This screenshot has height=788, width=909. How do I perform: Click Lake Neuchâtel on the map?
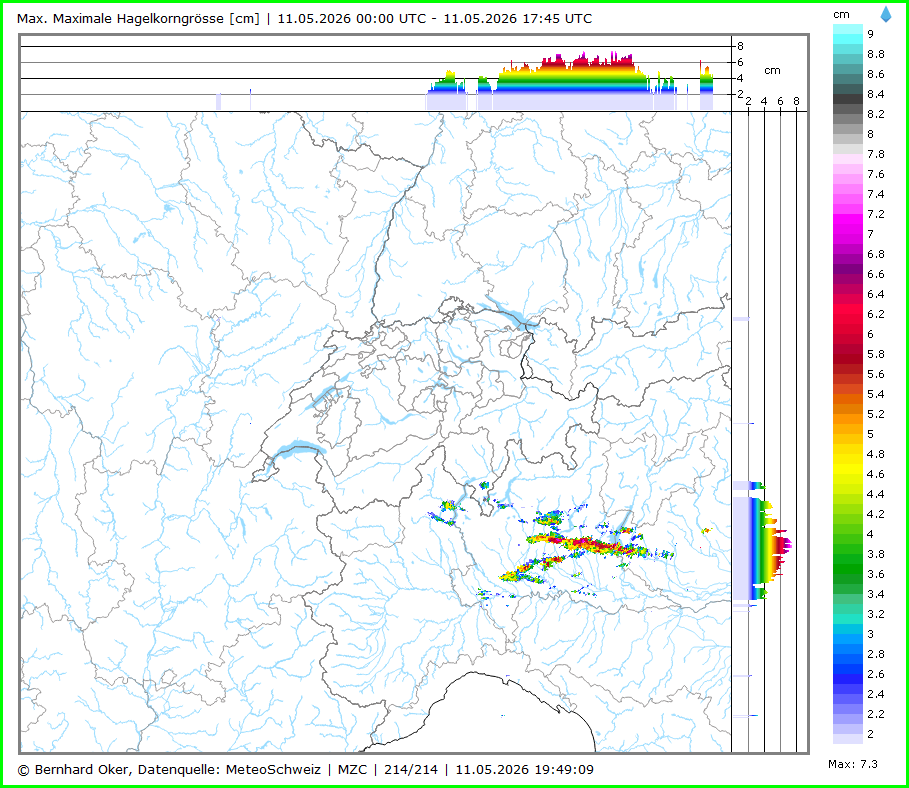tap(326, 396)
